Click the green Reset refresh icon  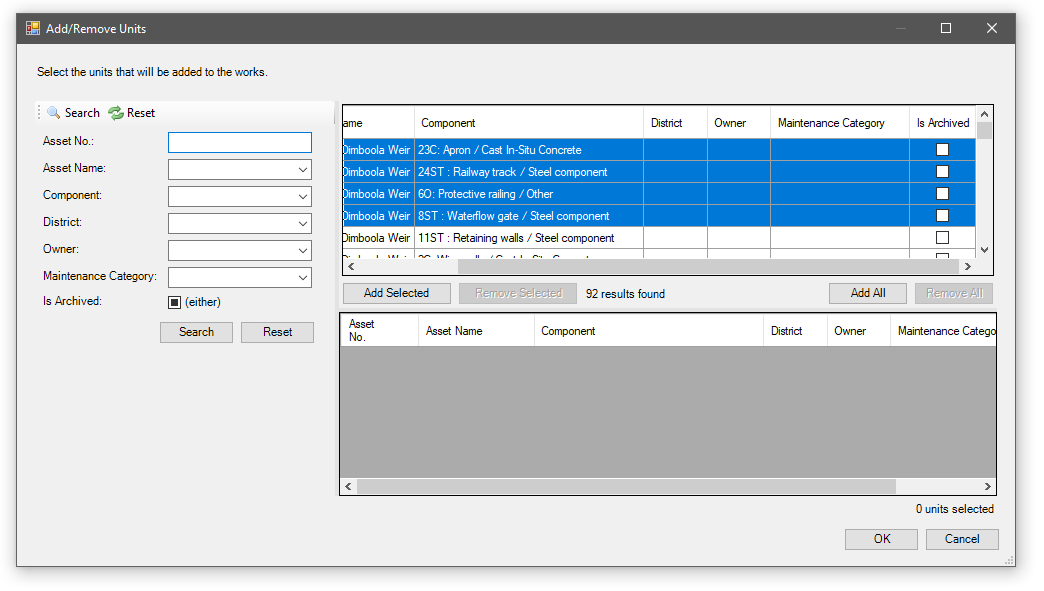point(116,113)
